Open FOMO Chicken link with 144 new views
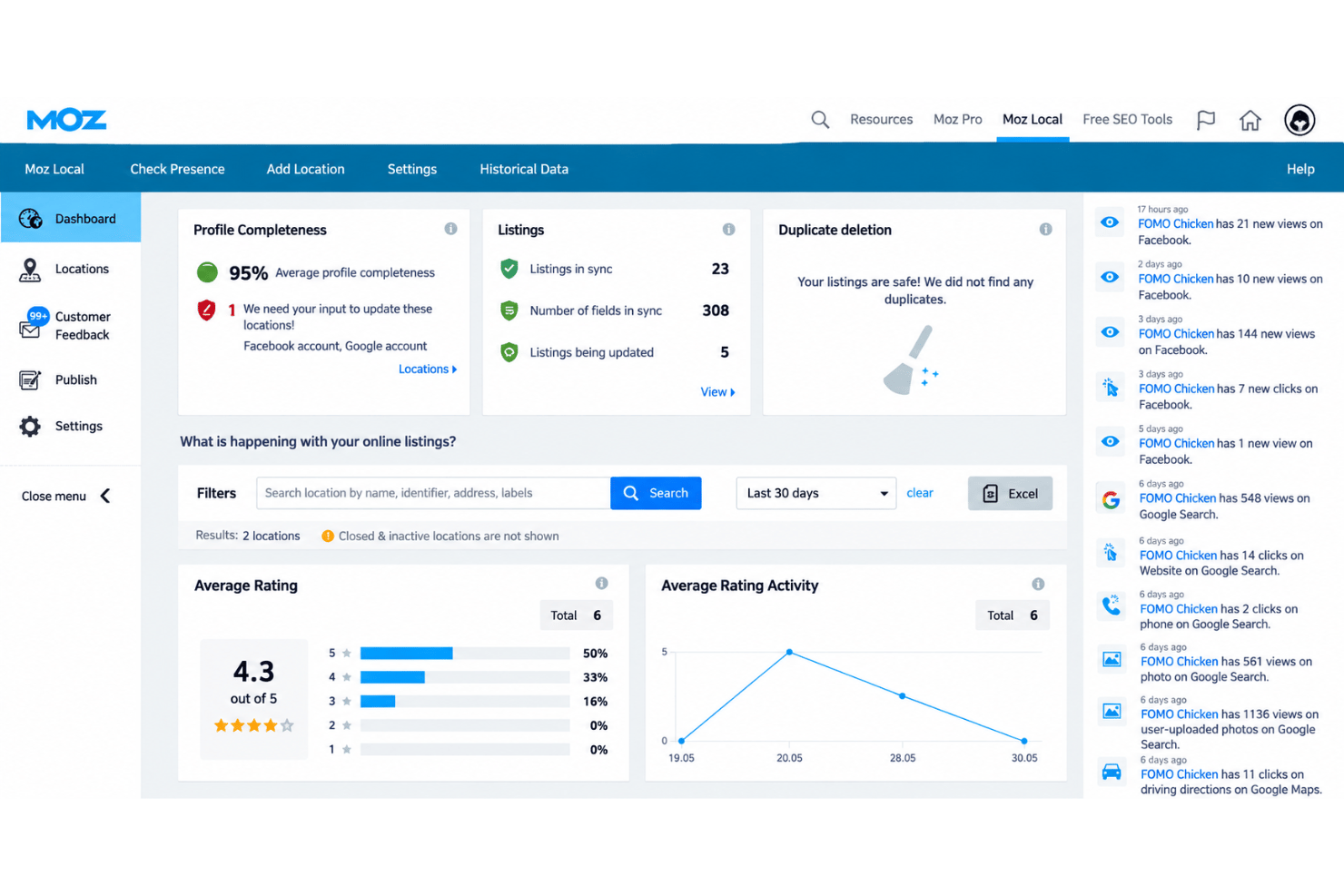The height and width of the screenshot is (896, 1344). click(1176, 334)
